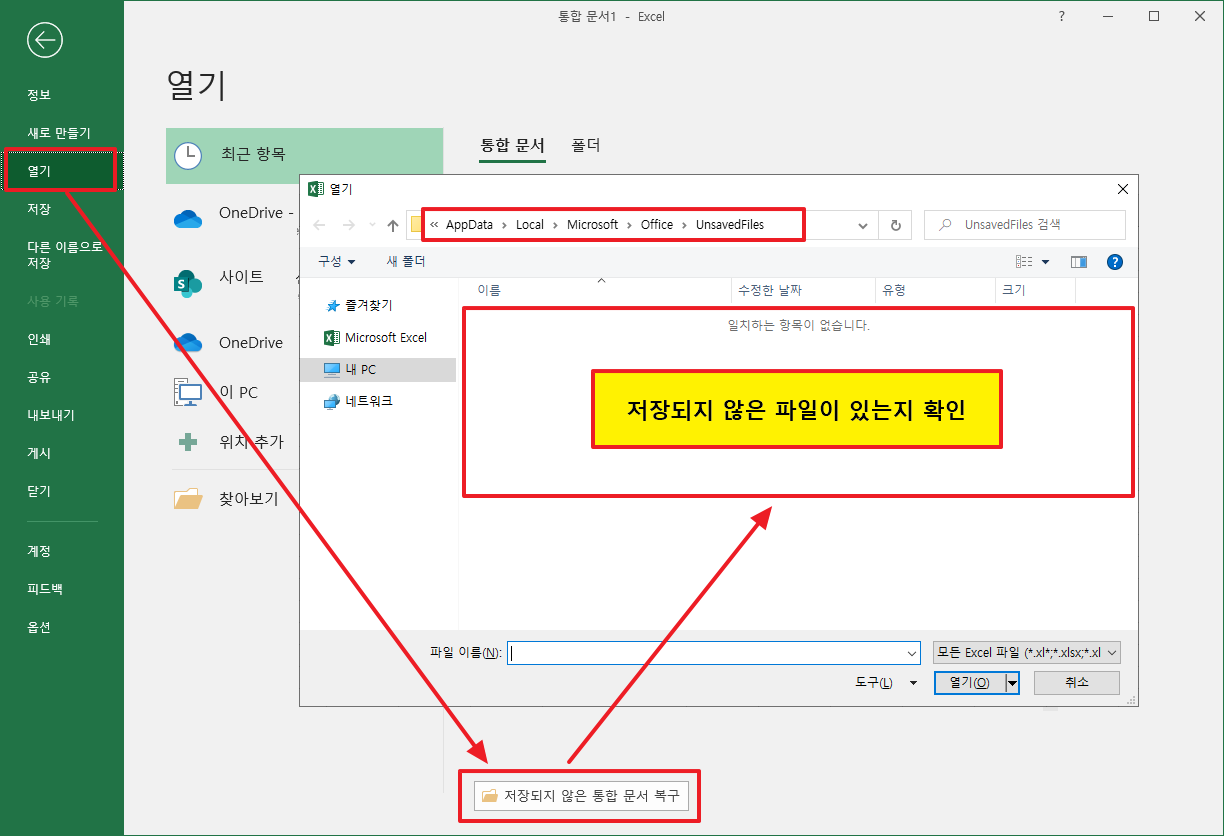Open the 피드백 page
1224x836 pixels.
45,589
